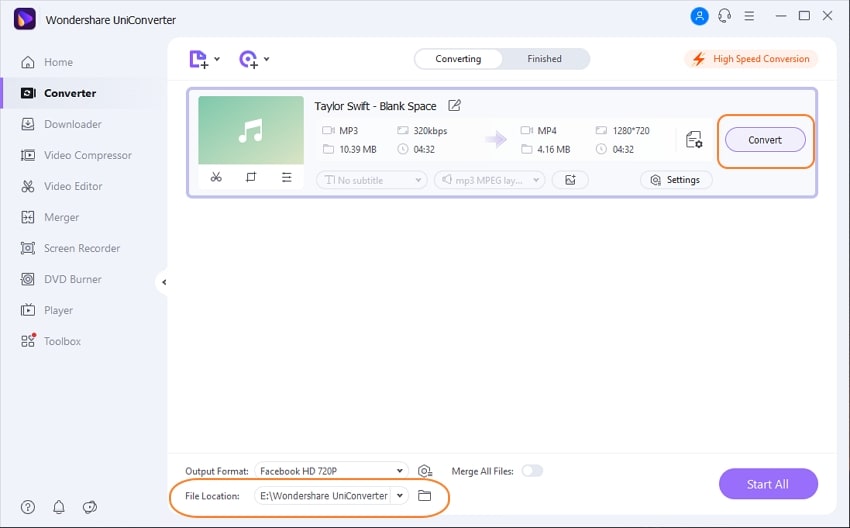Collapse the sidebar with the arrow handle
The height and width of the screenshot is (528, 850).
point(163,282)
